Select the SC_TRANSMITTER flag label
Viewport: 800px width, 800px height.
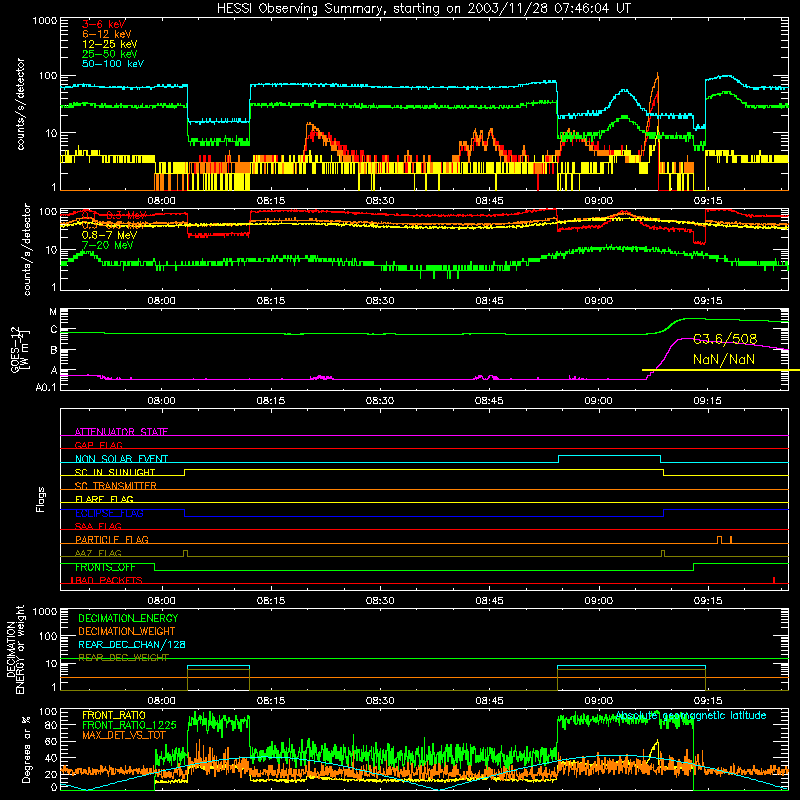(116, 486)
